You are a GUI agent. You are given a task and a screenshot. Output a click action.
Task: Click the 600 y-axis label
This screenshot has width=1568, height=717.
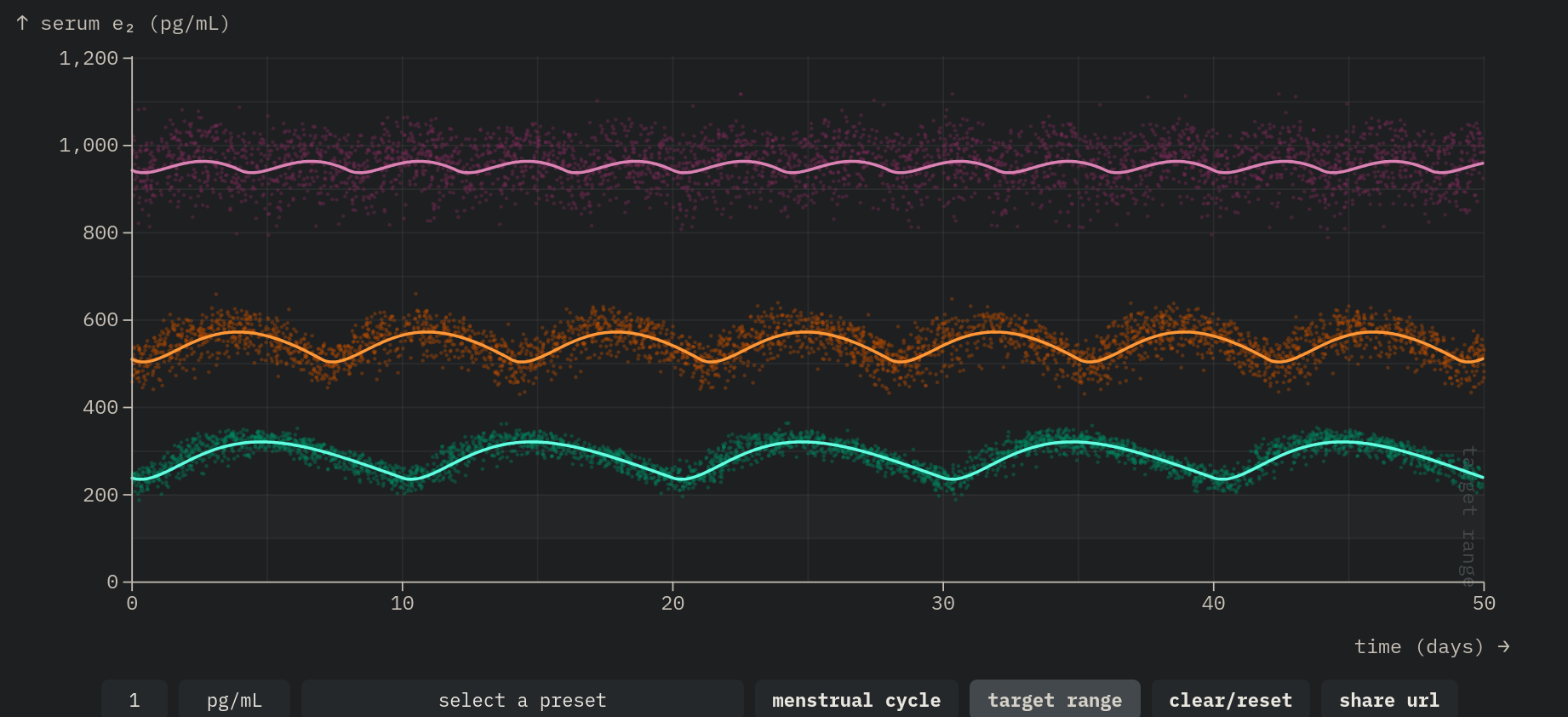[x=100, y=320]
